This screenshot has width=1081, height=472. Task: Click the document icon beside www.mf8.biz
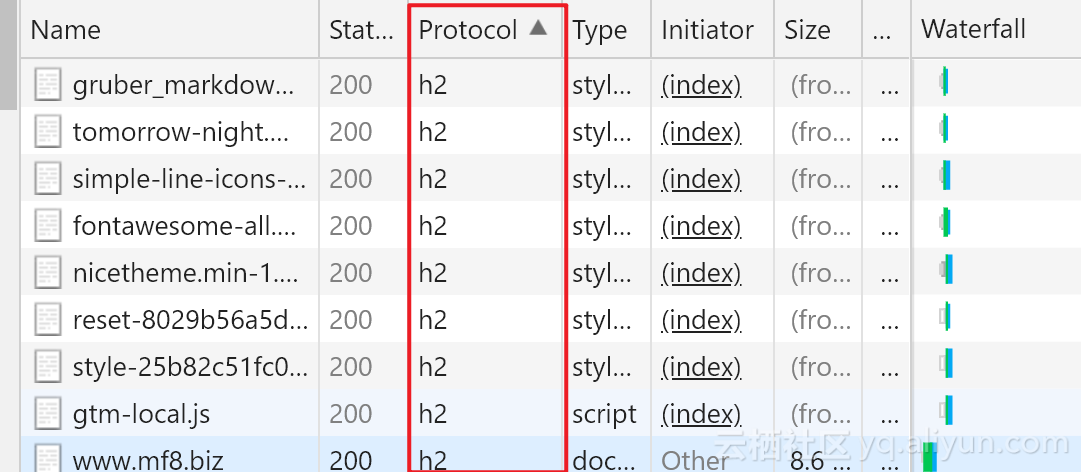click(x=48, y=459)
